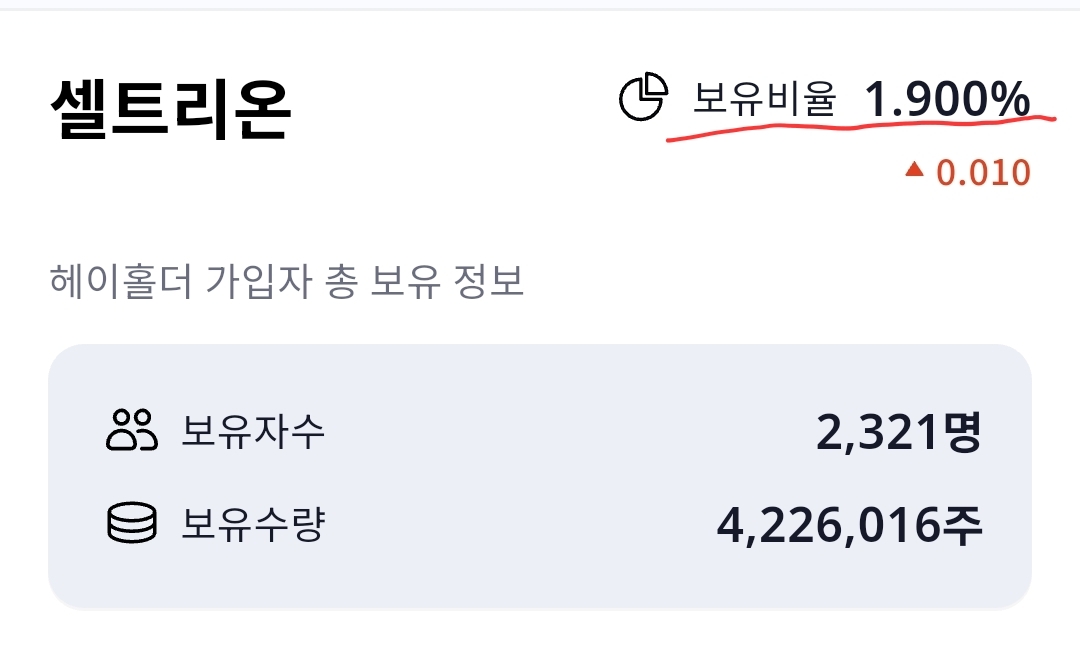Screen dimensions: 1080x648
Task: Tap the 헤이홀더 가입자 총 보유 정보 heading
Action: tap(287, 281)
